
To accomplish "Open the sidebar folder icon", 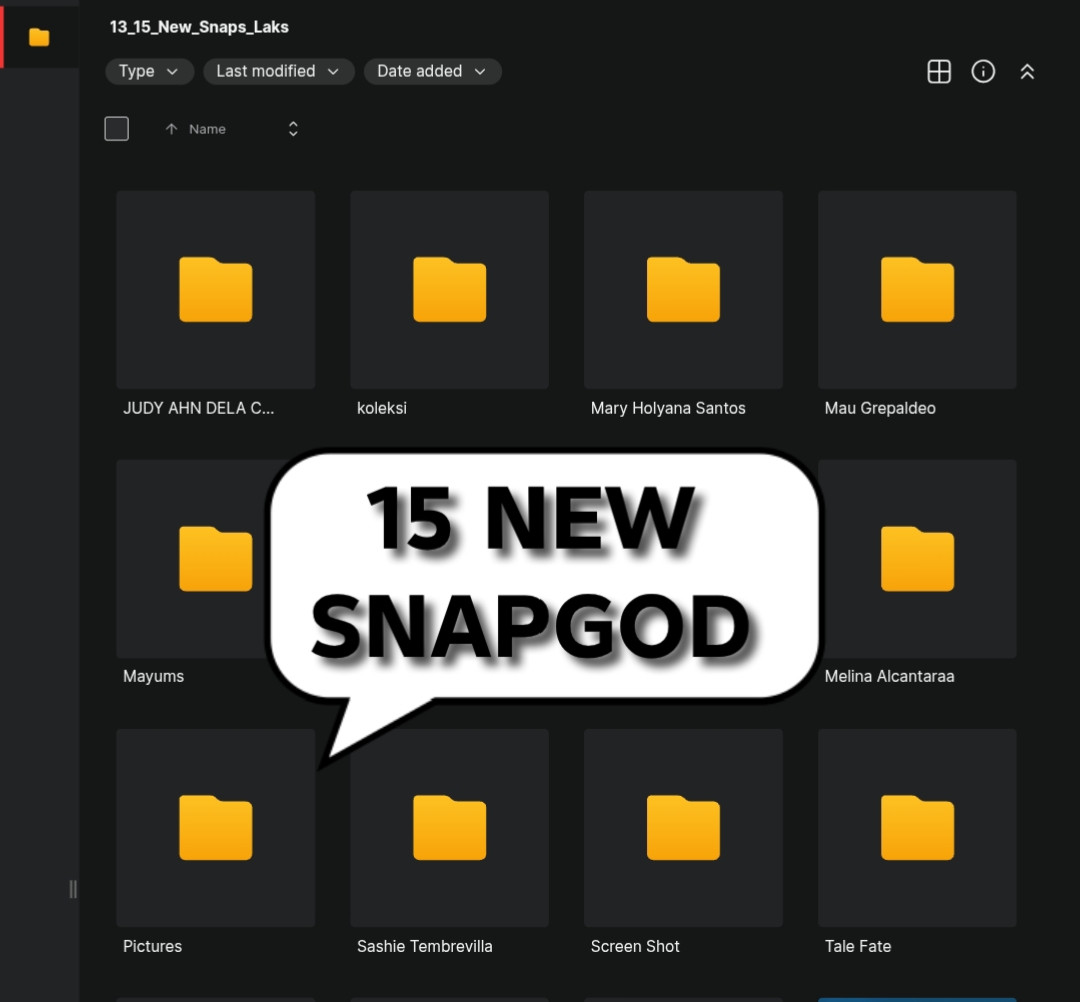I will (x=39, y=37).
